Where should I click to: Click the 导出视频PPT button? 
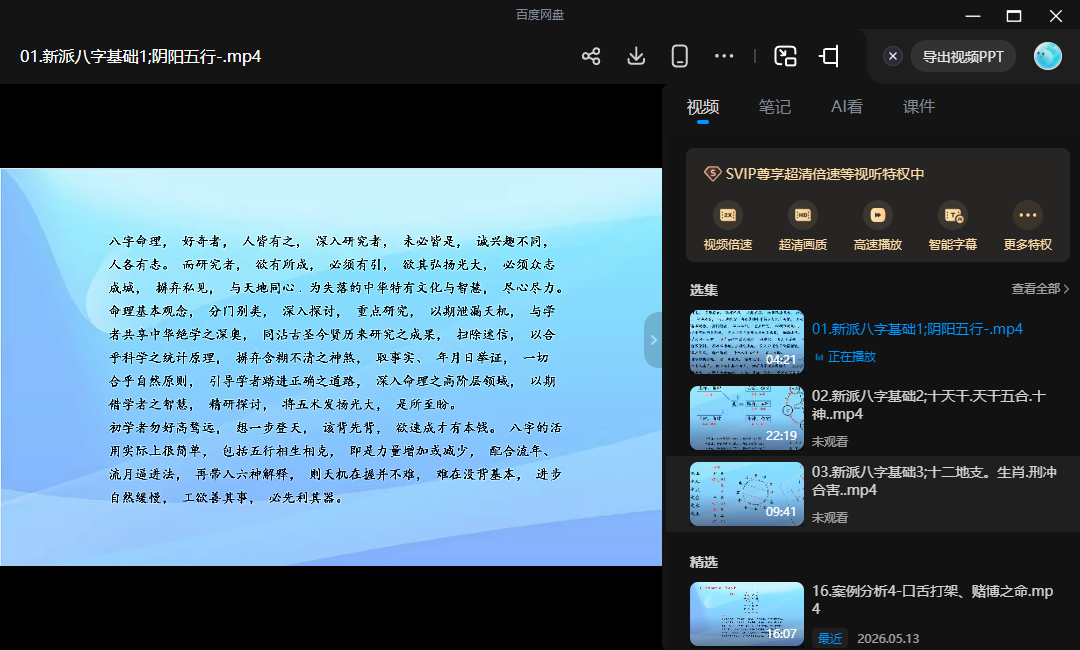coord(963,56)
